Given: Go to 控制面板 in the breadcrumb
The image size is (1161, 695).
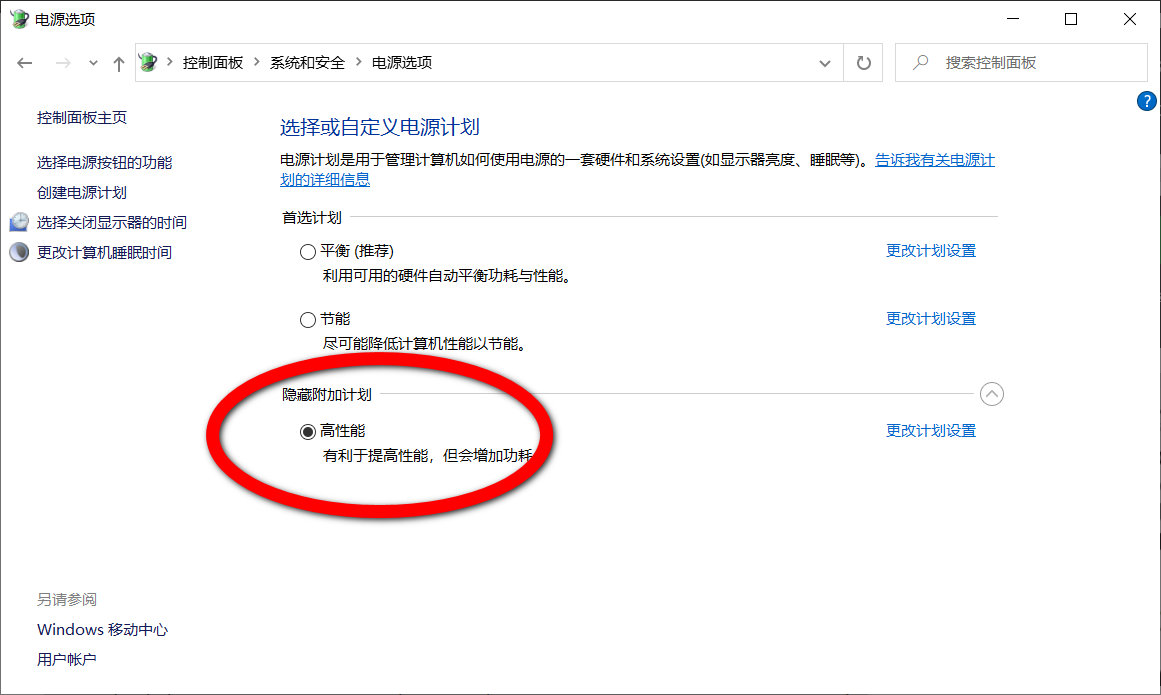Looking at the screenshot, I should [x=211, y=61].
